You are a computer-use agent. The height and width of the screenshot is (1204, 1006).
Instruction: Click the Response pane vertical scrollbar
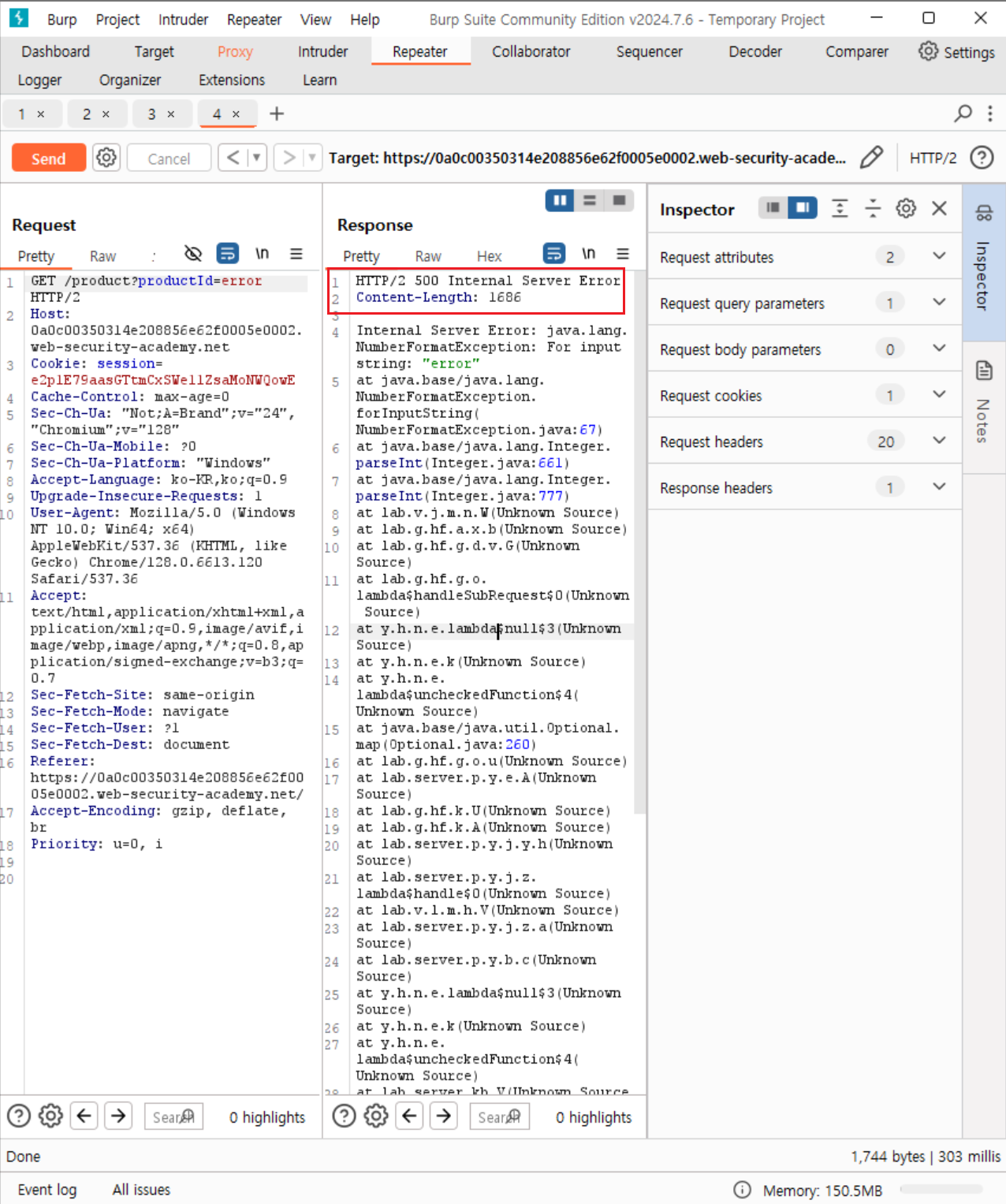click(x=639, y=544)
